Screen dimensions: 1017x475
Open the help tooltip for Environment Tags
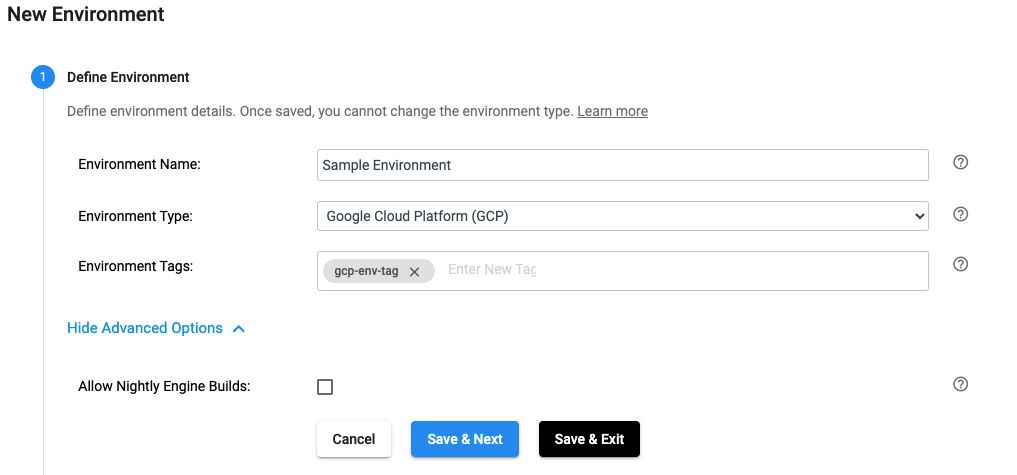pos(960,265)
